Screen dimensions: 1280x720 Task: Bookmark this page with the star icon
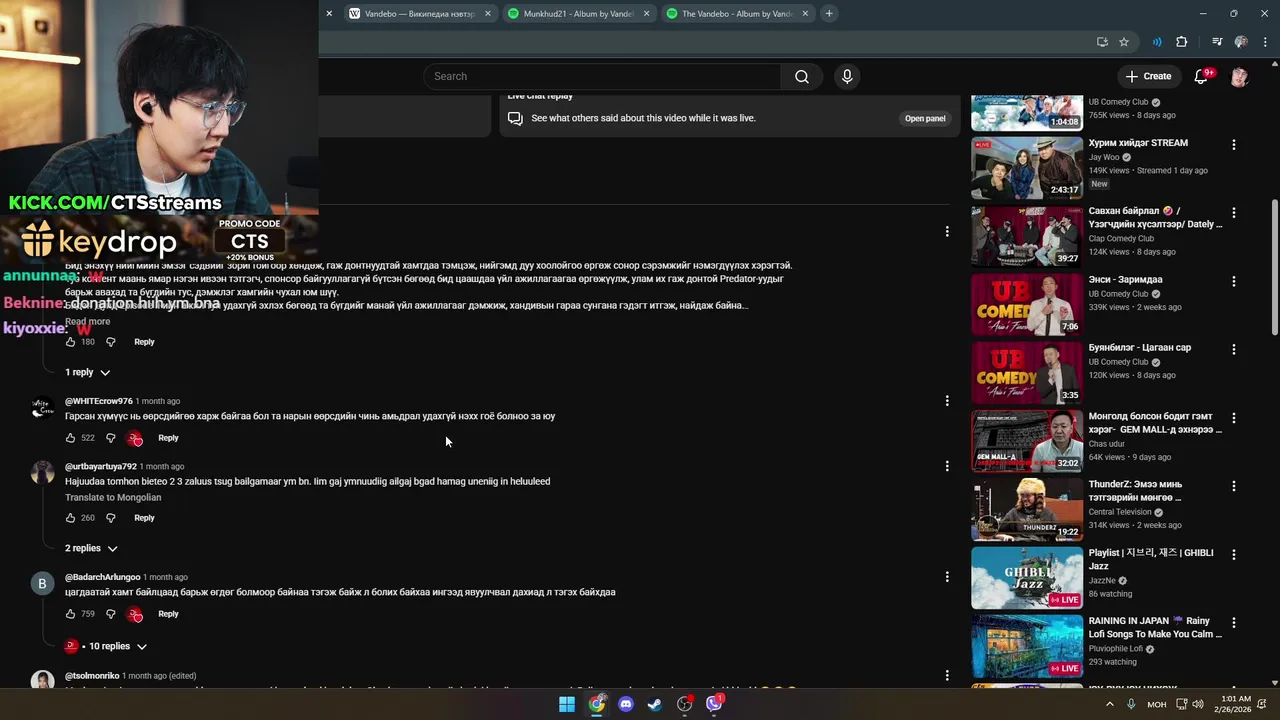(1124, 42)
